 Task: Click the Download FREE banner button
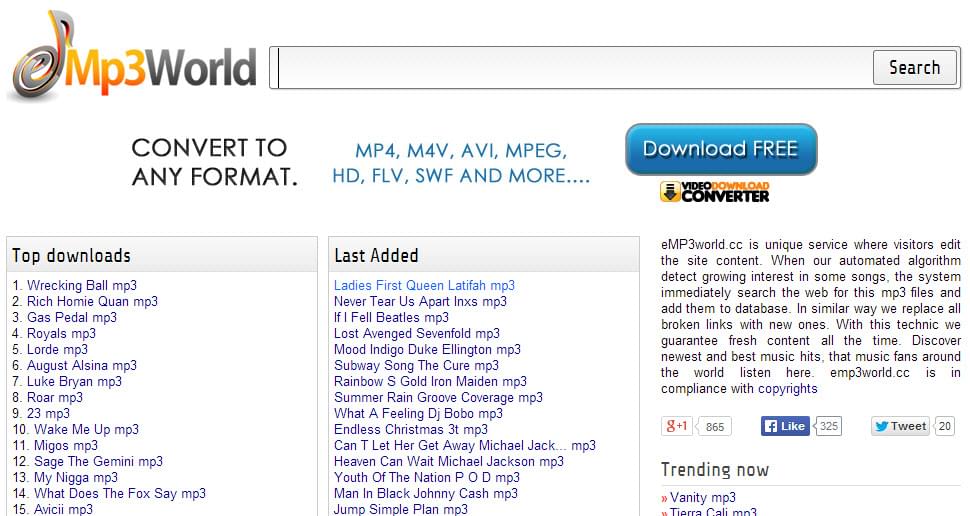coord(721,149)
